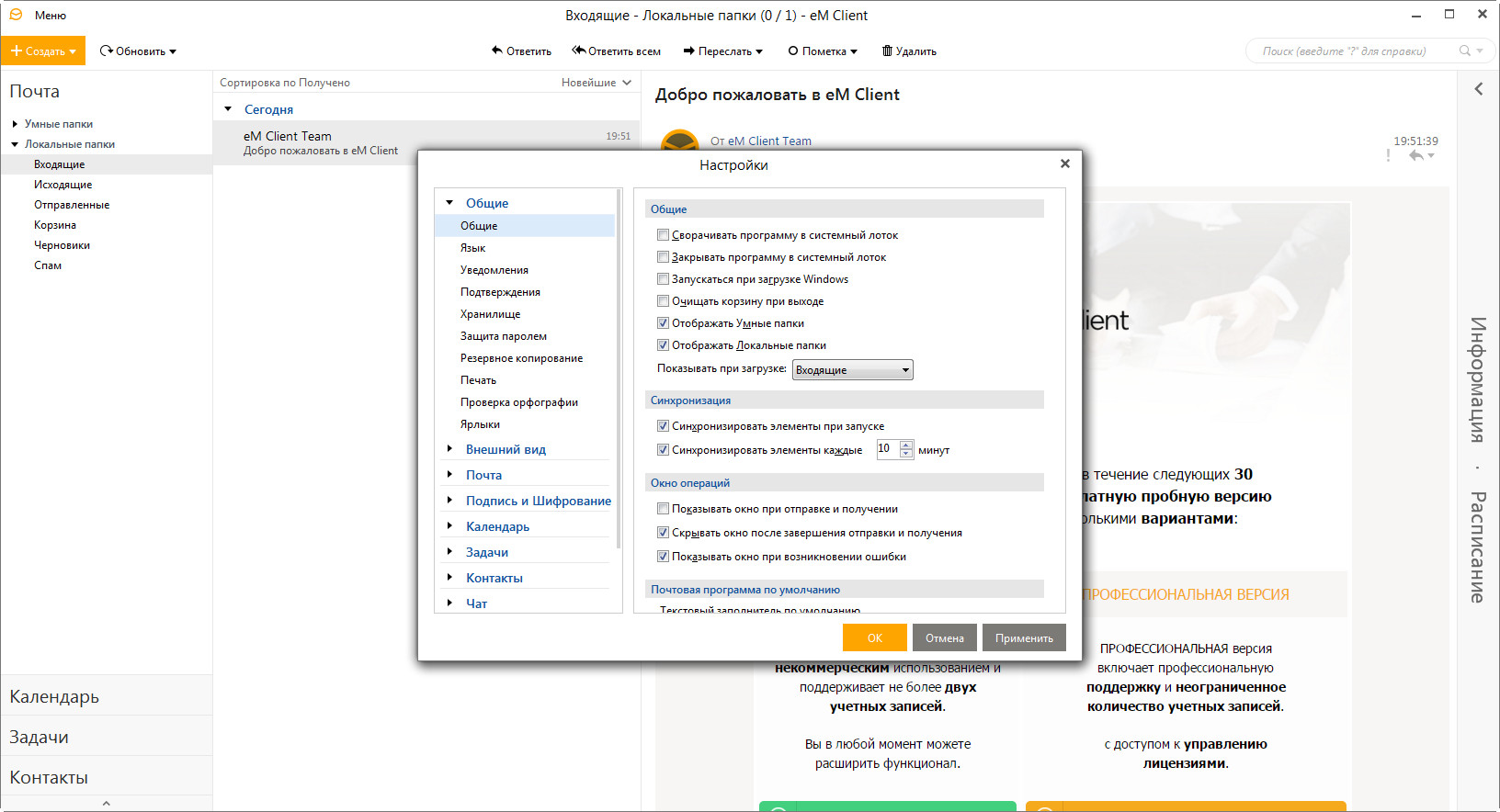The height and width of the screenshot is (812, 1500).
Task: Enable Закрывать программу в системный лоток
Action: coord(663,257)
